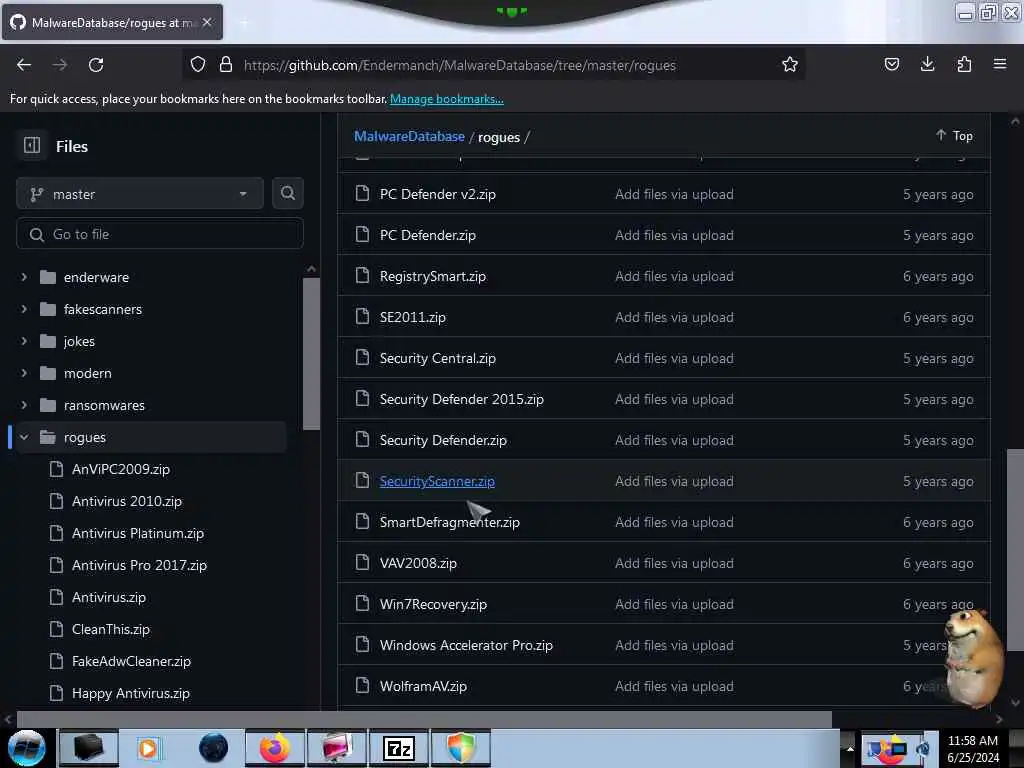Click the Go to file search field
Image resolution: width=1024 pixels, height=768 pixels.
coord(160,234)
